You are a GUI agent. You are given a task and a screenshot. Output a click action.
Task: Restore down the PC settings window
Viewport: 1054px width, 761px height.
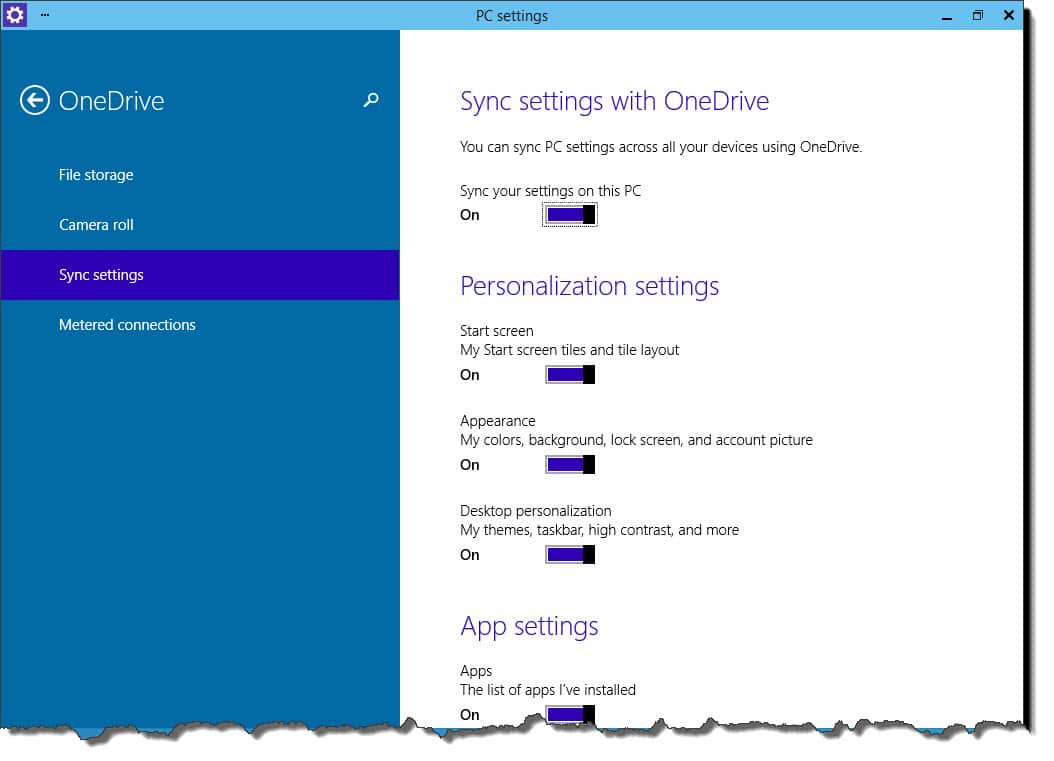(x=977, y=15)
